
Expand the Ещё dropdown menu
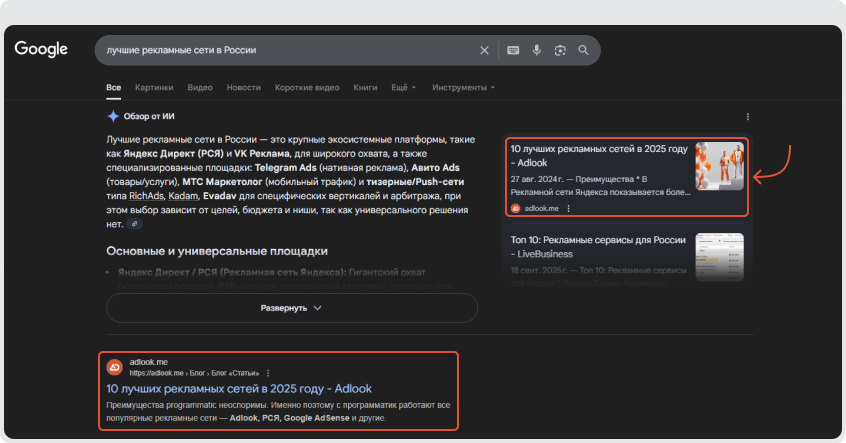[404, 88]
